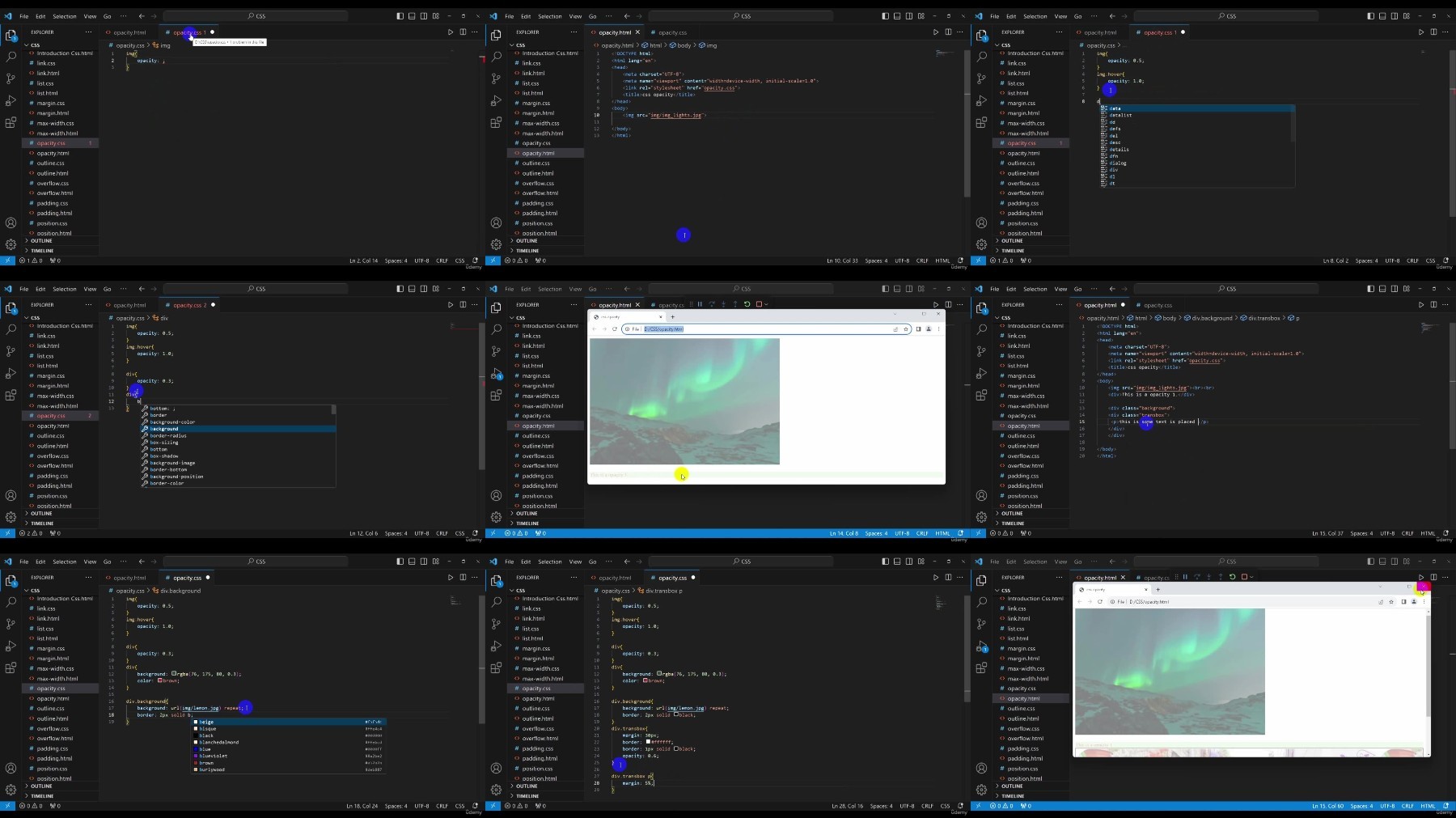The width and height of the screenshot is (1456, 818).
Task: Toggle bottom panel in top-left window
Action: 412,16
